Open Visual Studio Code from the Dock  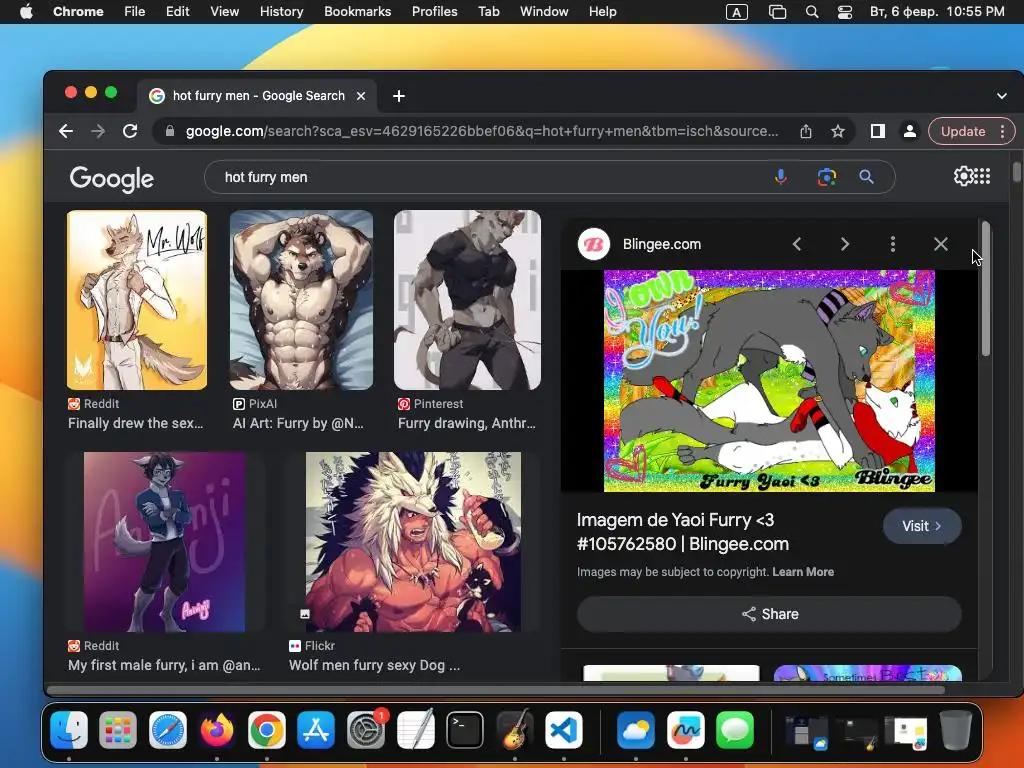click(564, 729)
